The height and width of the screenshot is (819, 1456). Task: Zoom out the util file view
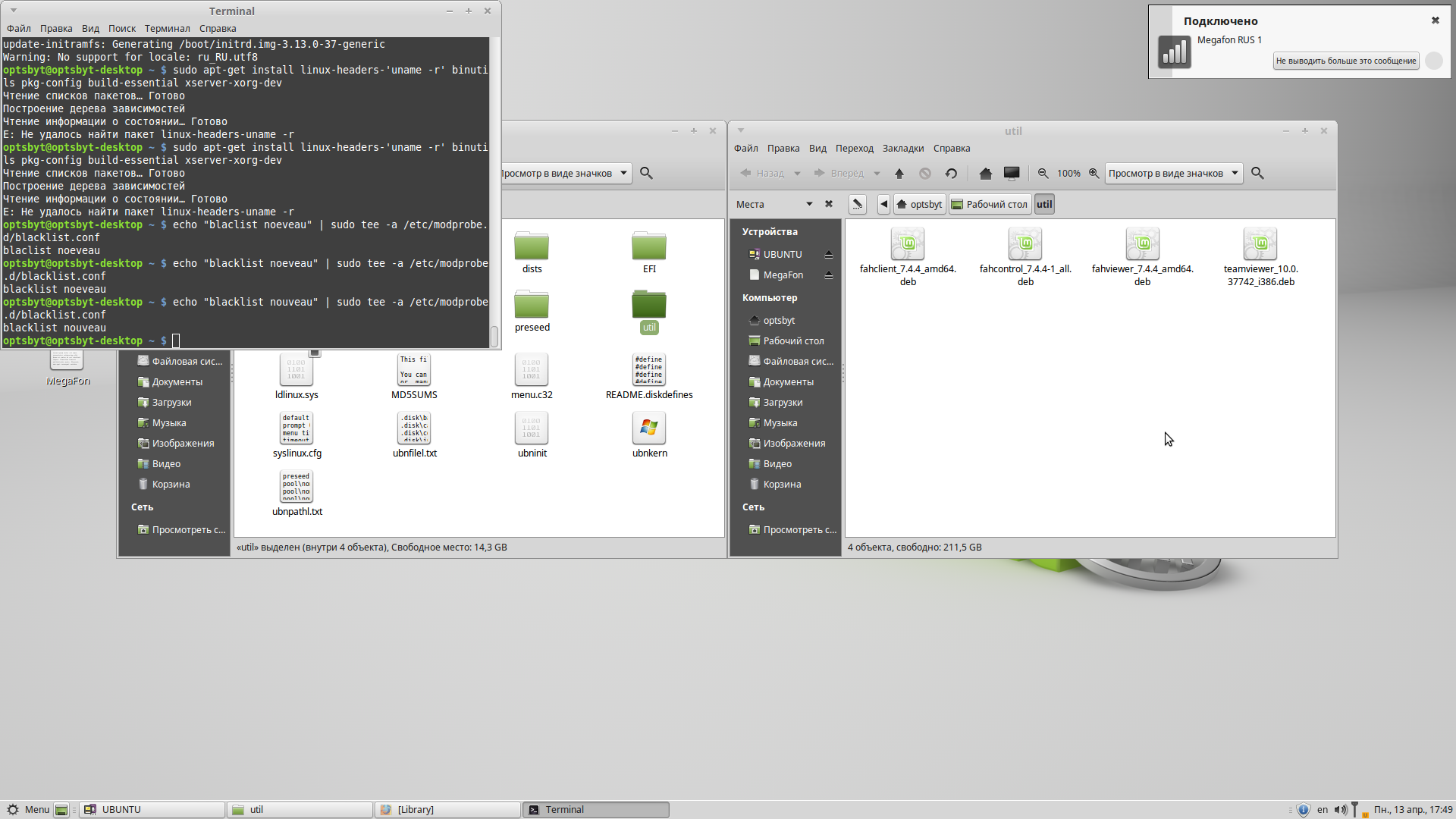click(1043, 174)
